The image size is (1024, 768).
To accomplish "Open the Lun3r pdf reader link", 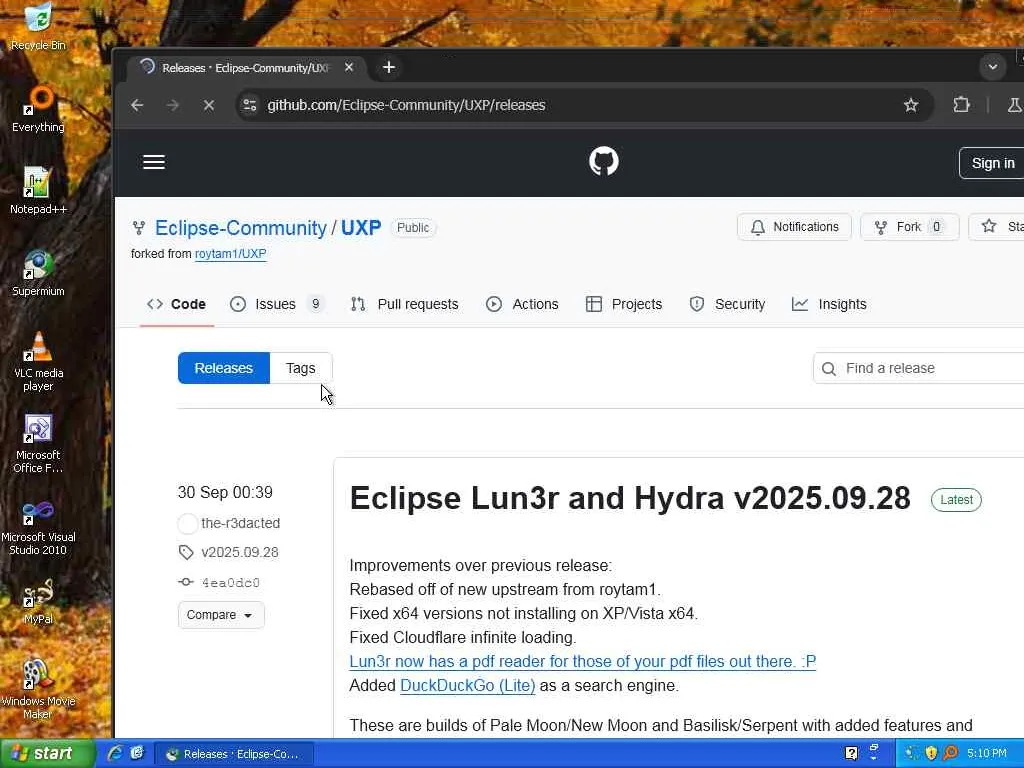I will click(x=583, y=662).
